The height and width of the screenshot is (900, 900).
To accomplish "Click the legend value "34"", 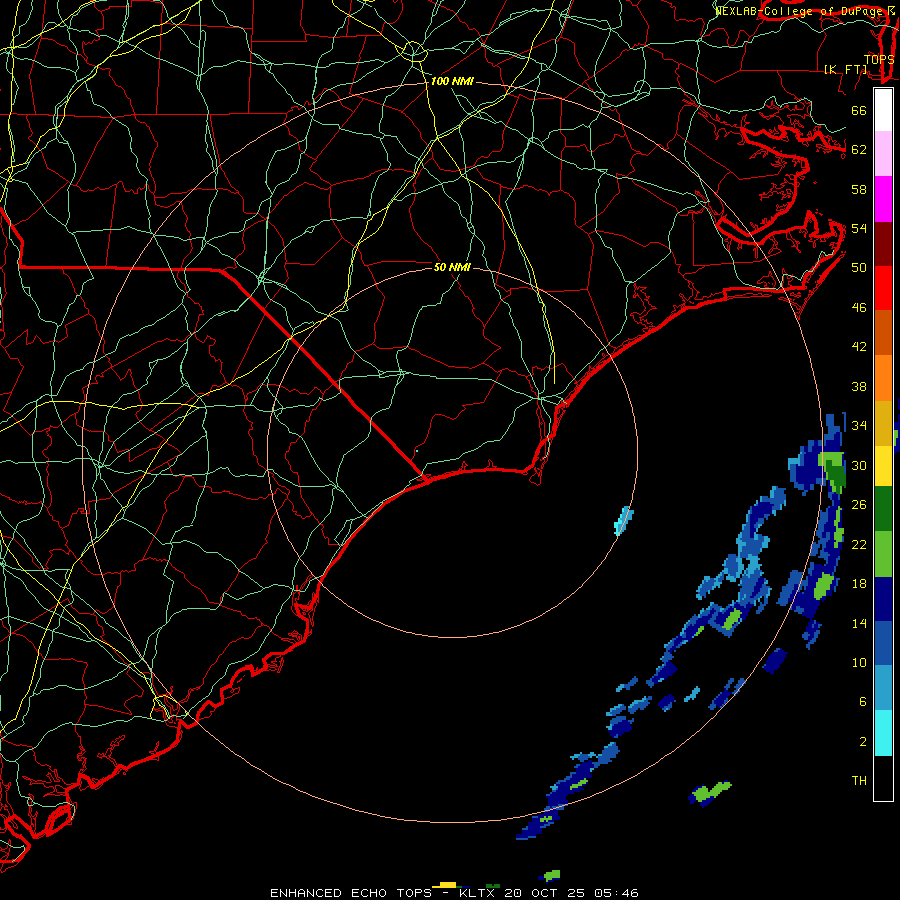I will (859, 426).
